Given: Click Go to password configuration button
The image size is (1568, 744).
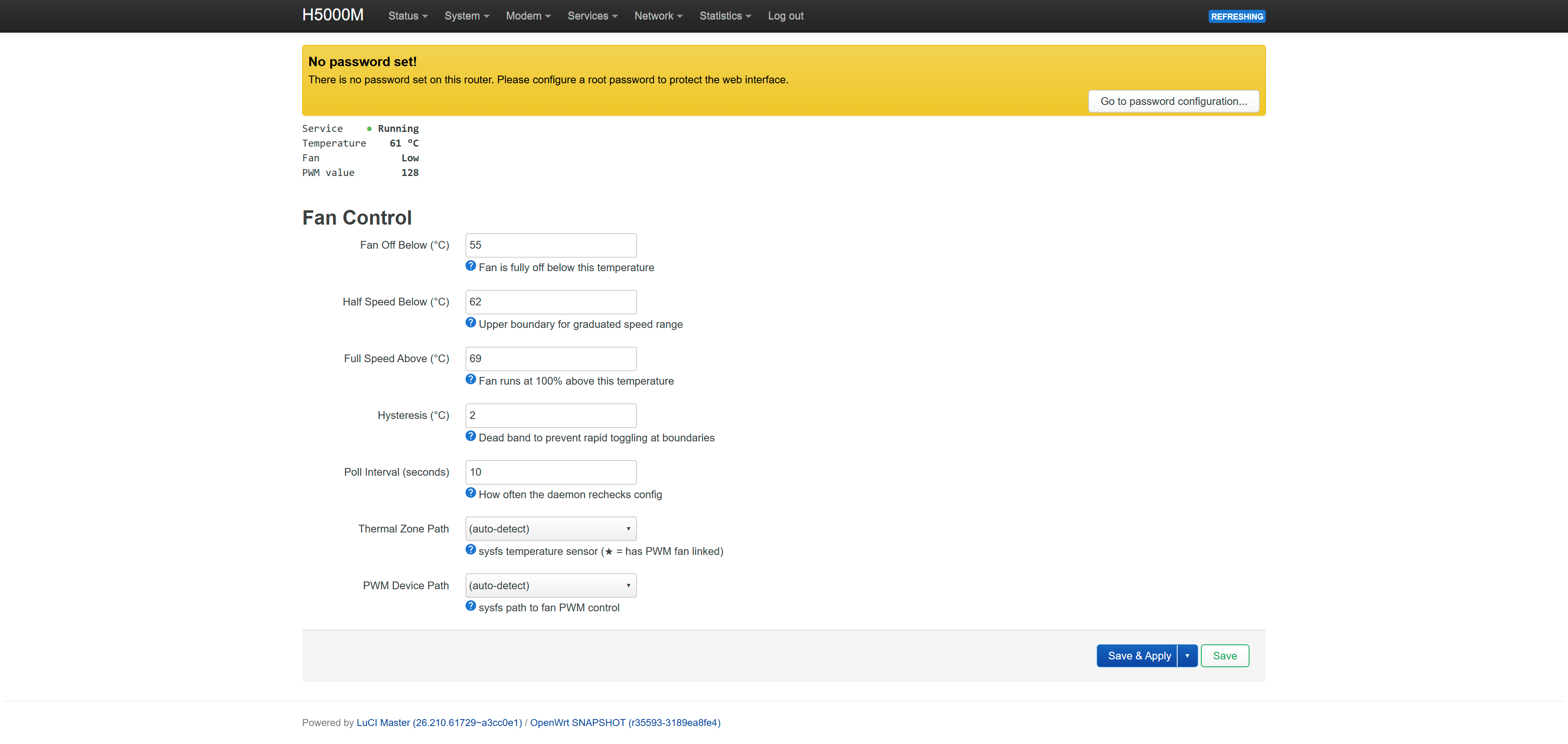Looking at the screenshot, I should [1174, 102].
